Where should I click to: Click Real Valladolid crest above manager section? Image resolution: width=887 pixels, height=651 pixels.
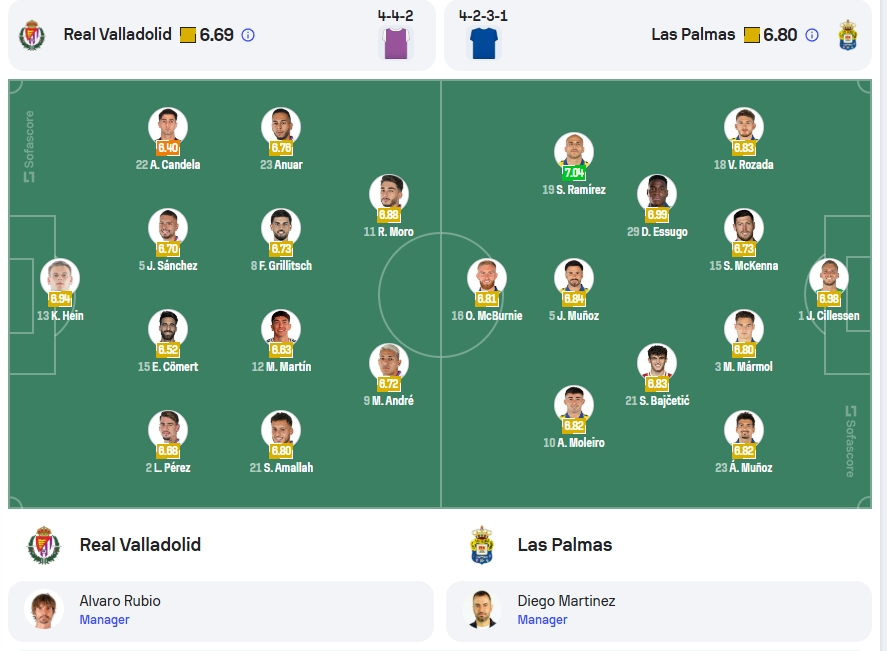(44, 545)
